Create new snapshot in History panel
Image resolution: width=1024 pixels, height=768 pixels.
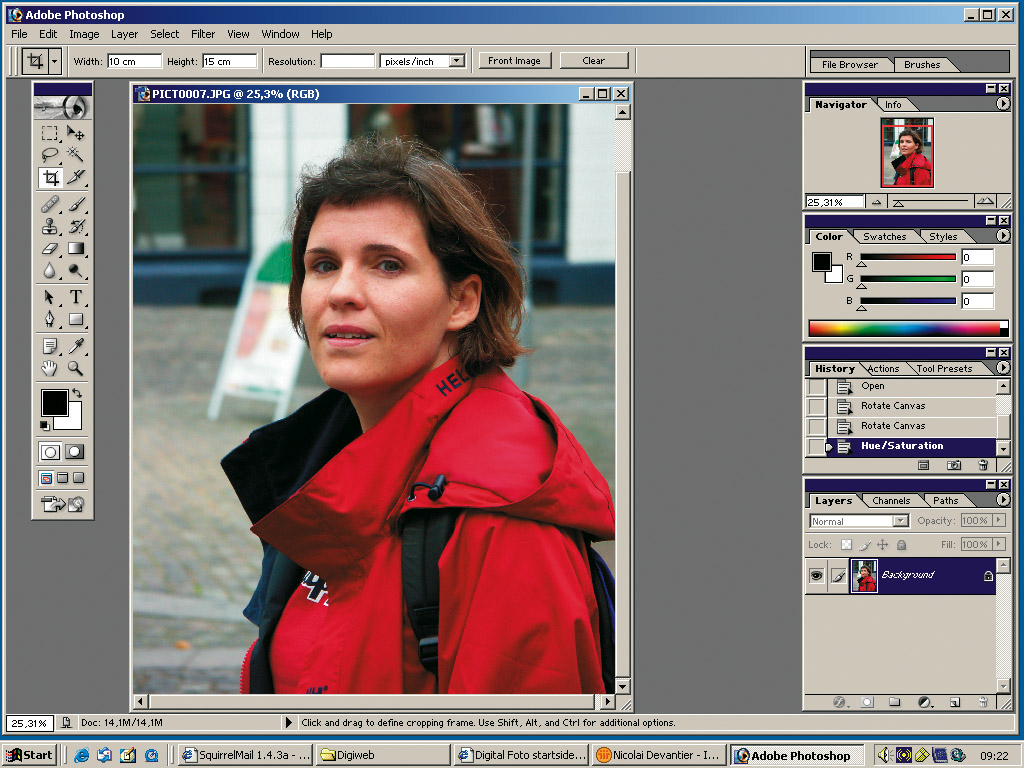pyautogui.click(x=954, y=465)
